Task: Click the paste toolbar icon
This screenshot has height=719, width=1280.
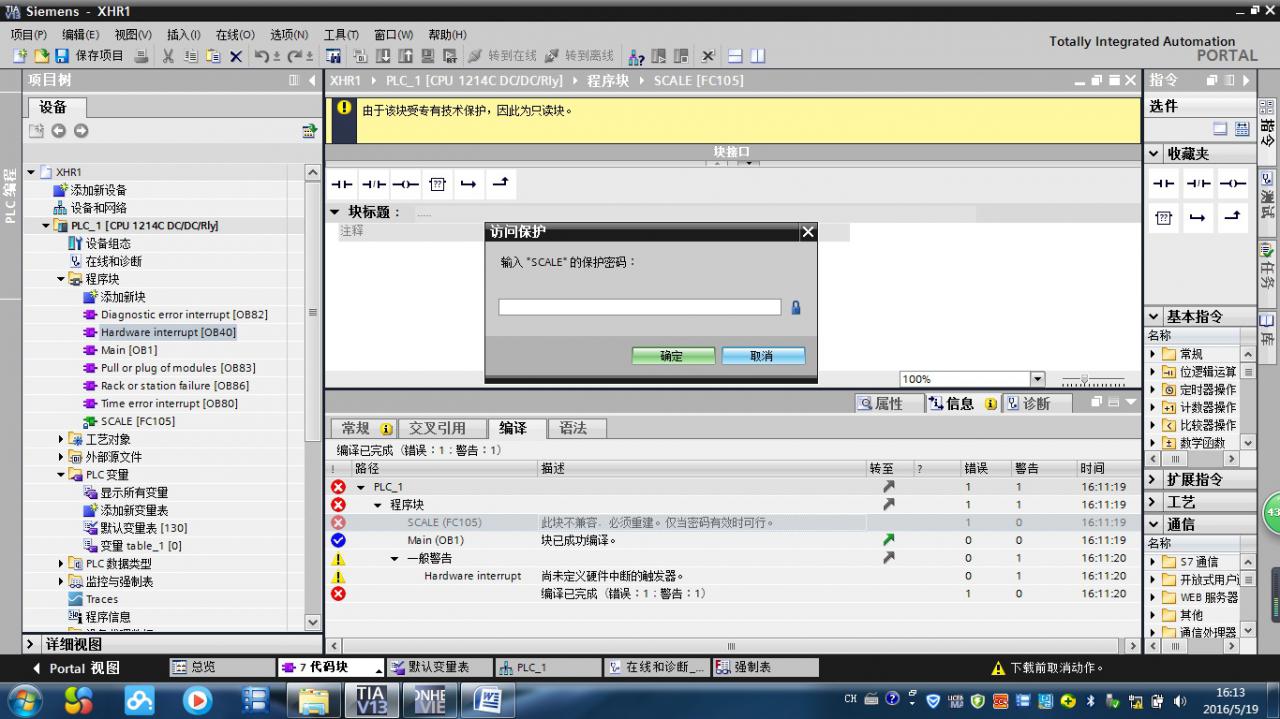Action: [213, 57]
